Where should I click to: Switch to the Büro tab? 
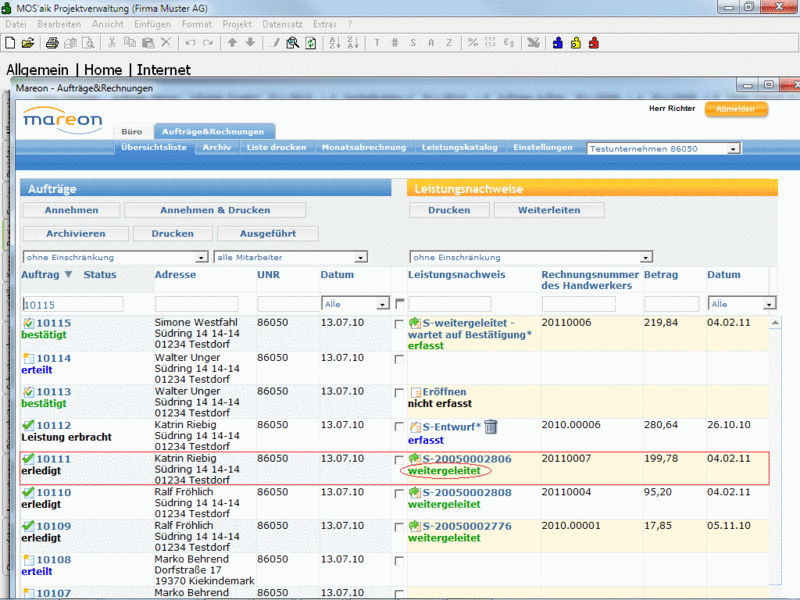pos(132,132)
